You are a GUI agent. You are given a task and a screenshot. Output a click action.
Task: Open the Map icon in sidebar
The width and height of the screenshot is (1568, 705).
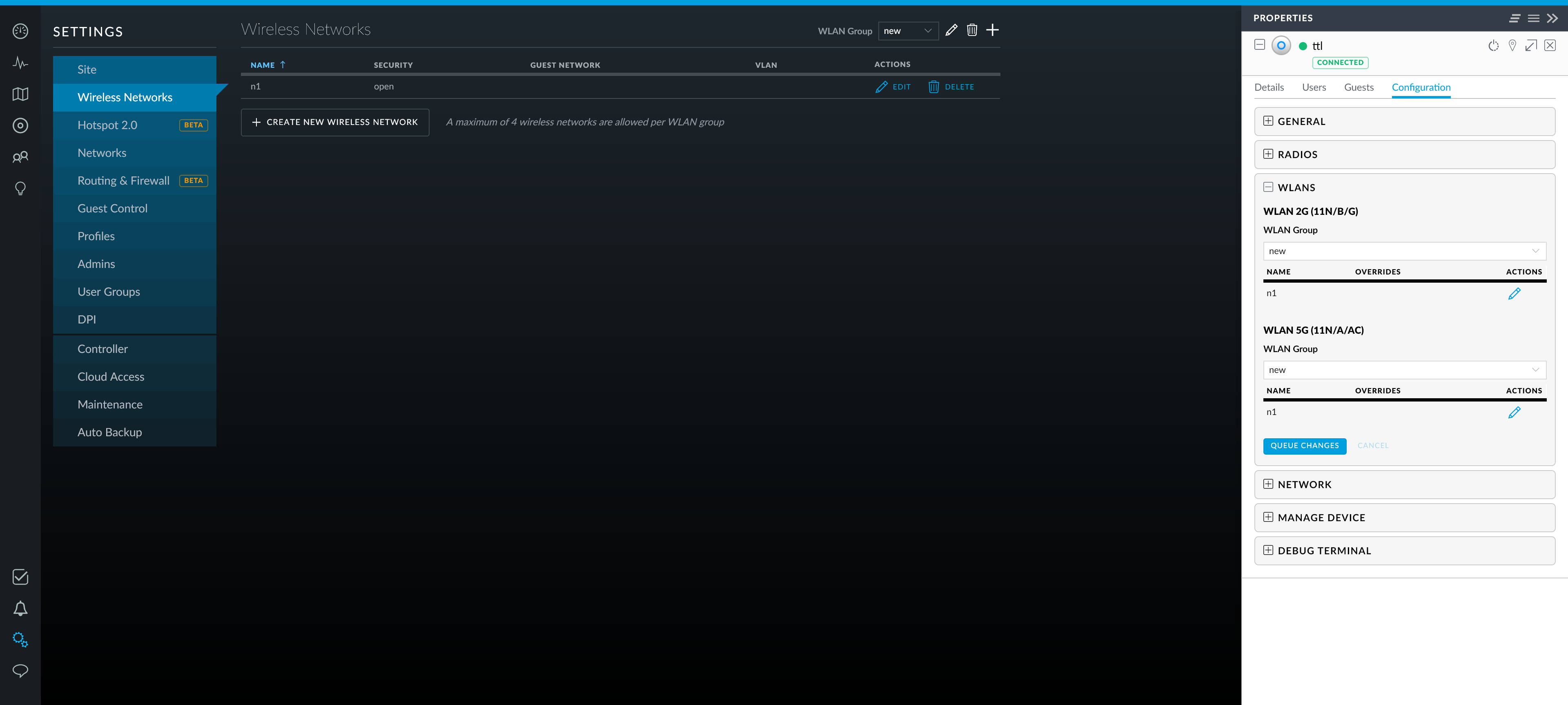(20, 94)
